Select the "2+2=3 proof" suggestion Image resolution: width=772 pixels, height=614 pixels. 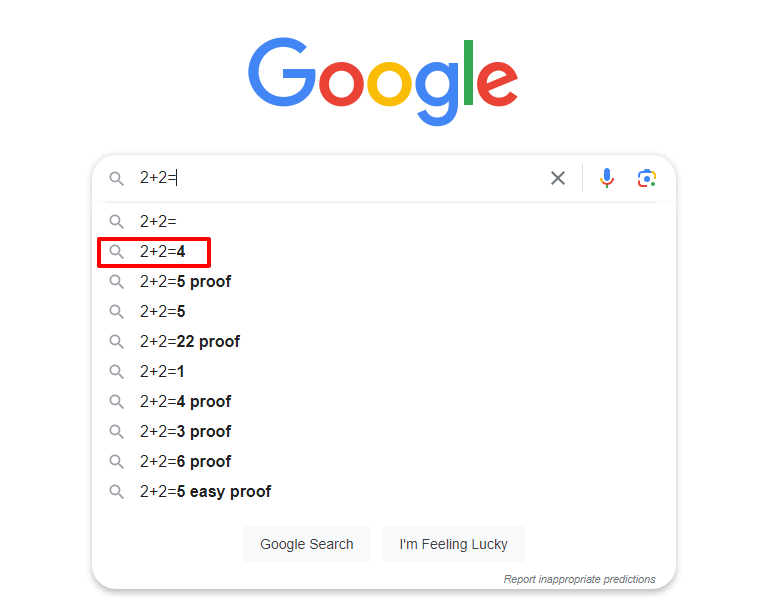tap(185, 432)
